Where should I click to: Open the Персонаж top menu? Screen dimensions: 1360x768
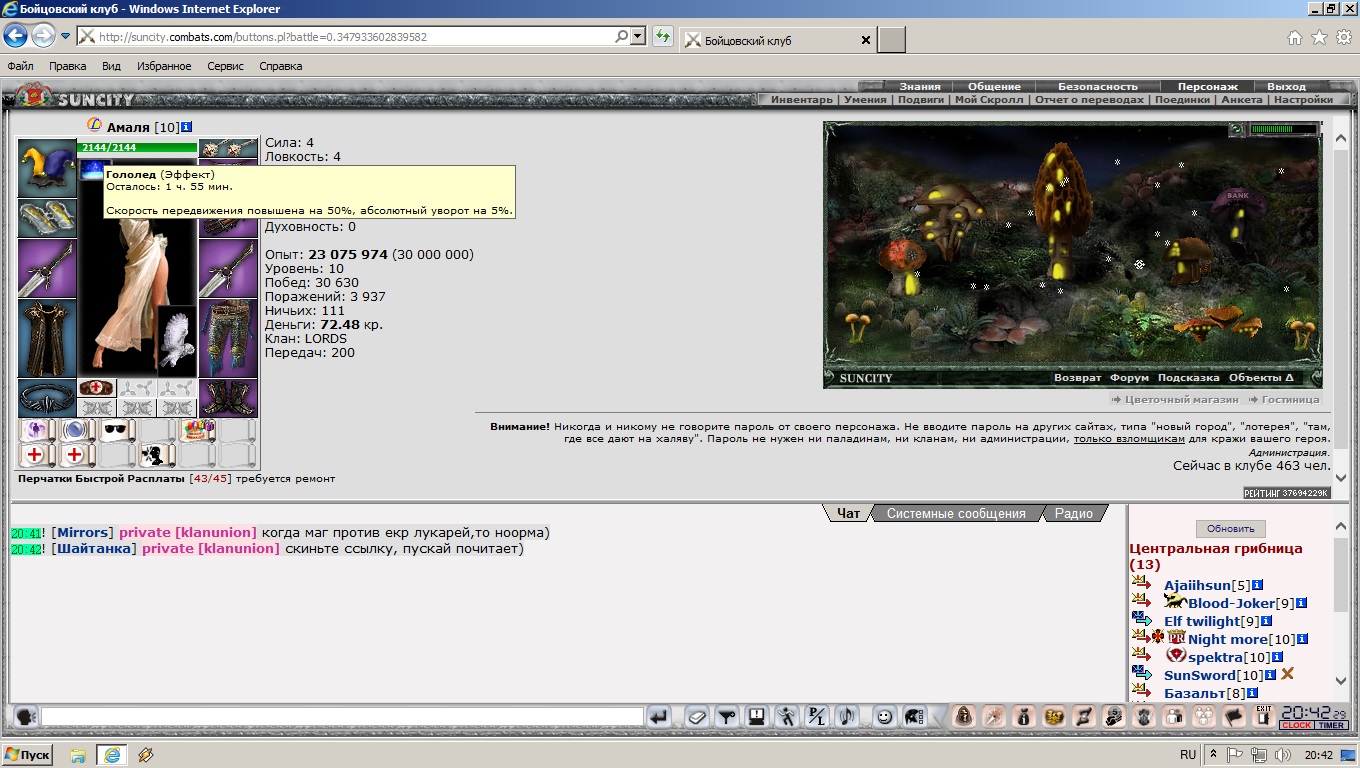[x=1207, y=86]
